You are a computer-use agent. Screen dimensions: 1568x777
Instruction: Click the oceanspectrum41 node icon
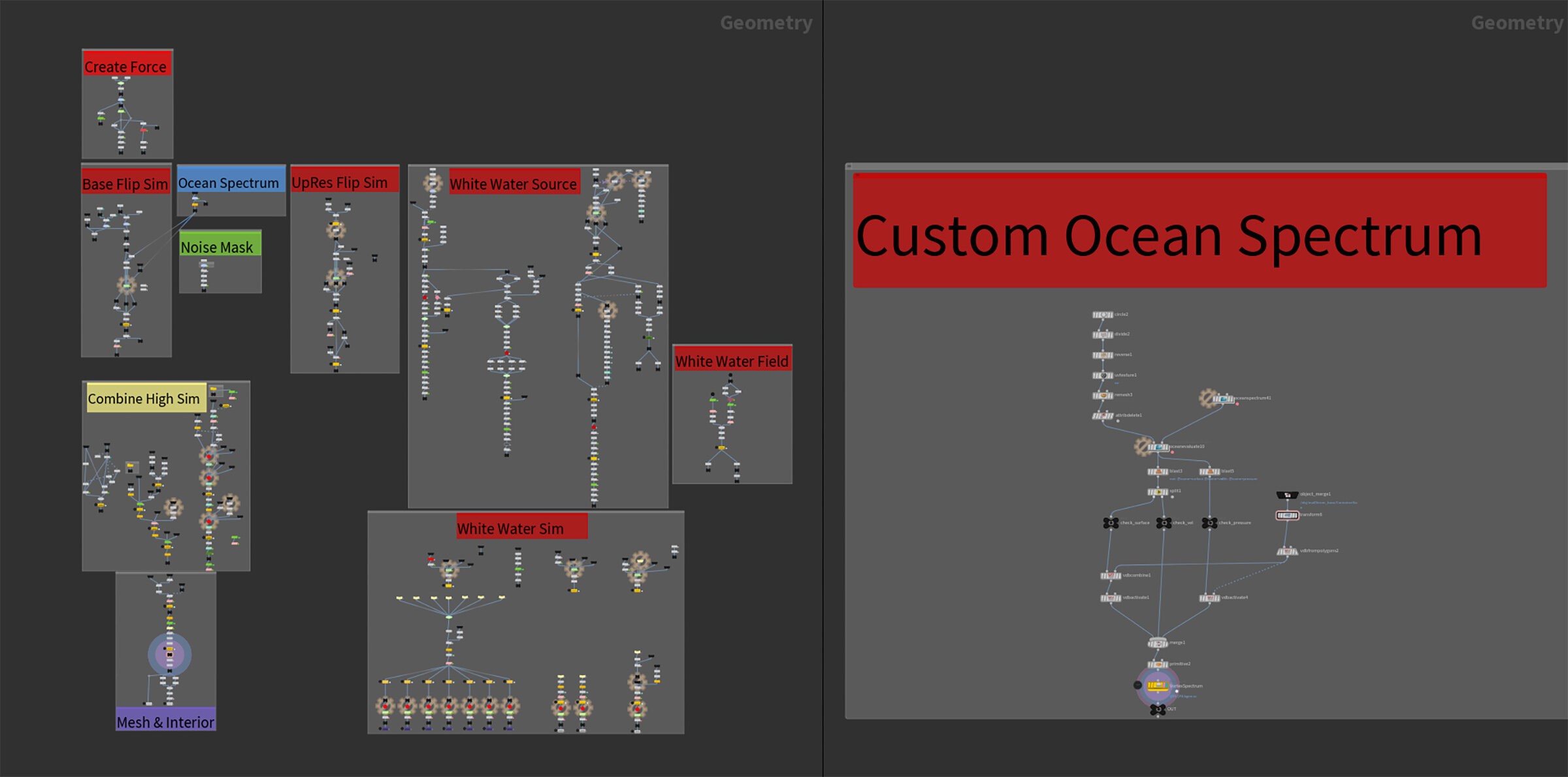pos(1223,398)
